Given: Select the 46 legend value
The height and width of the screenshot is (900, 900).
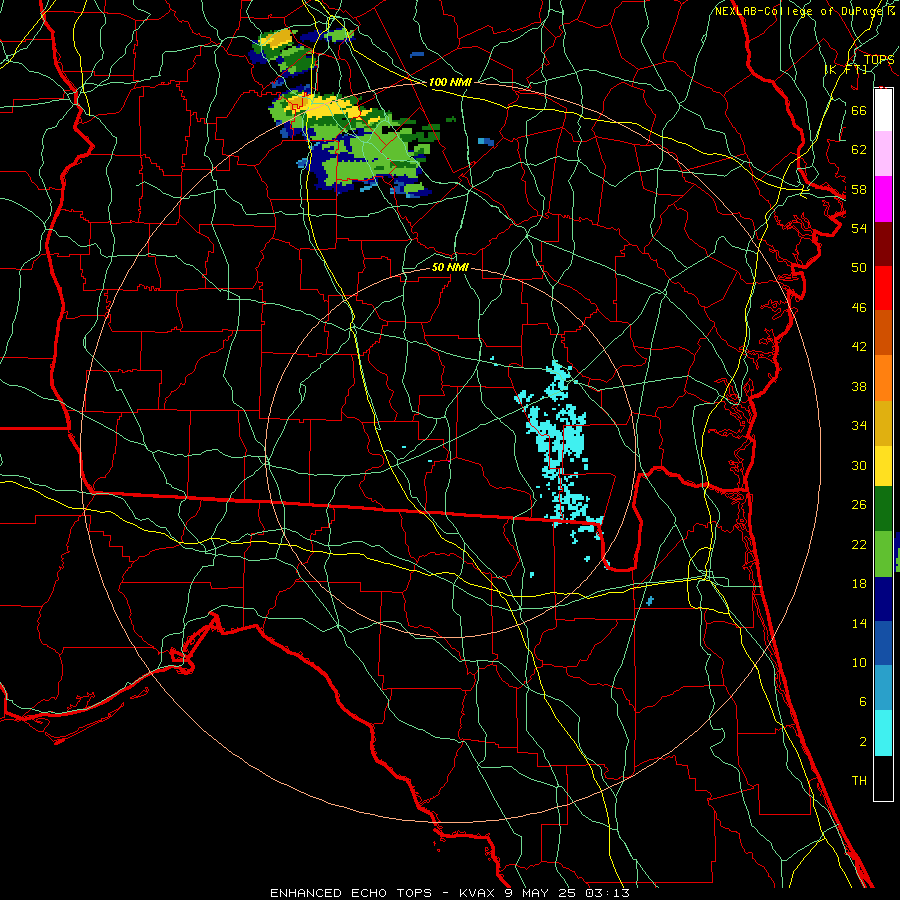Looking at the screenshot, I should pos(859,308).
